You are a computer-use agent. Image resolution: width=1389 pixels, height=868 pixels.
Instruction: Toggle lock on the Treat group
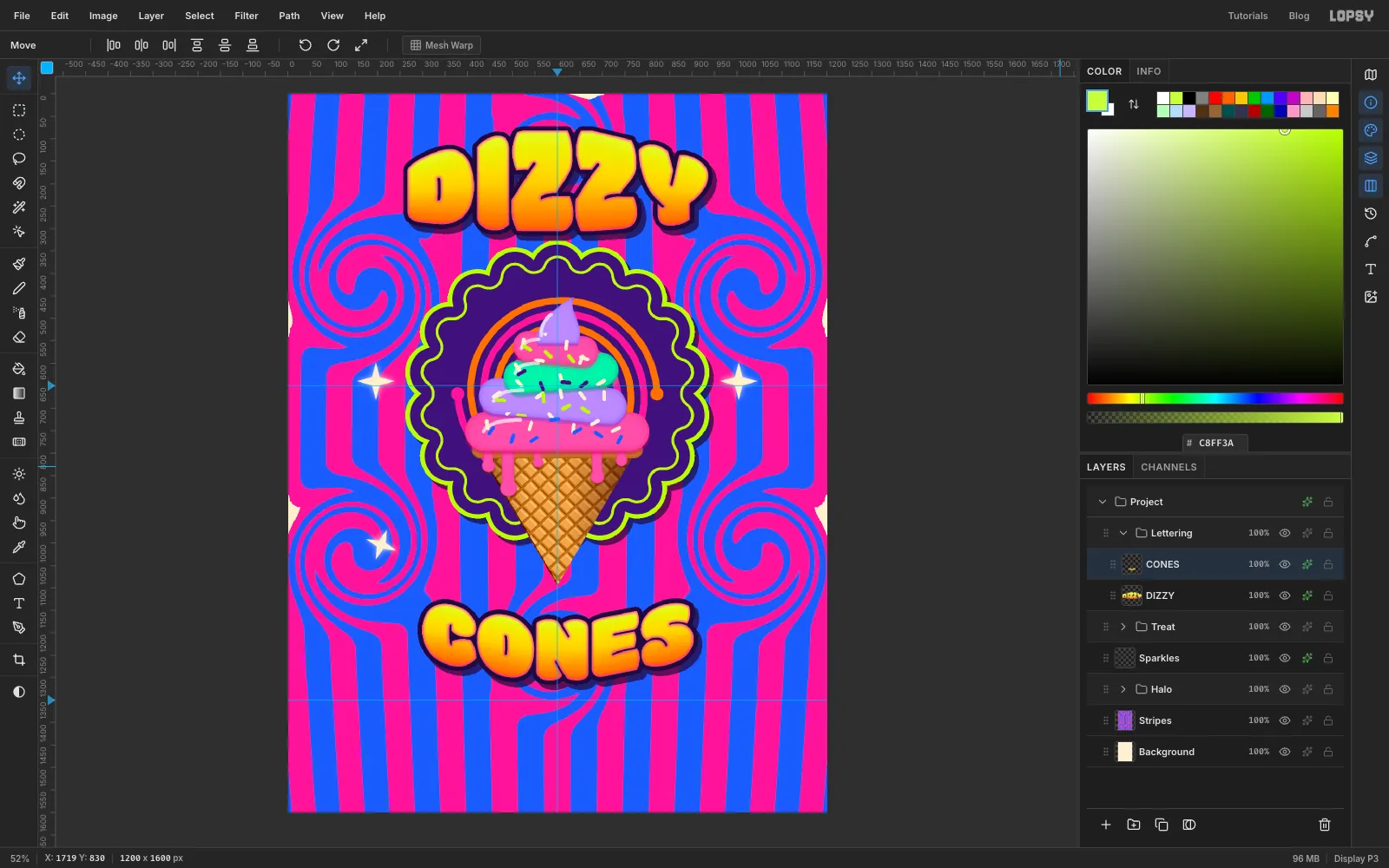point(1328,627)
